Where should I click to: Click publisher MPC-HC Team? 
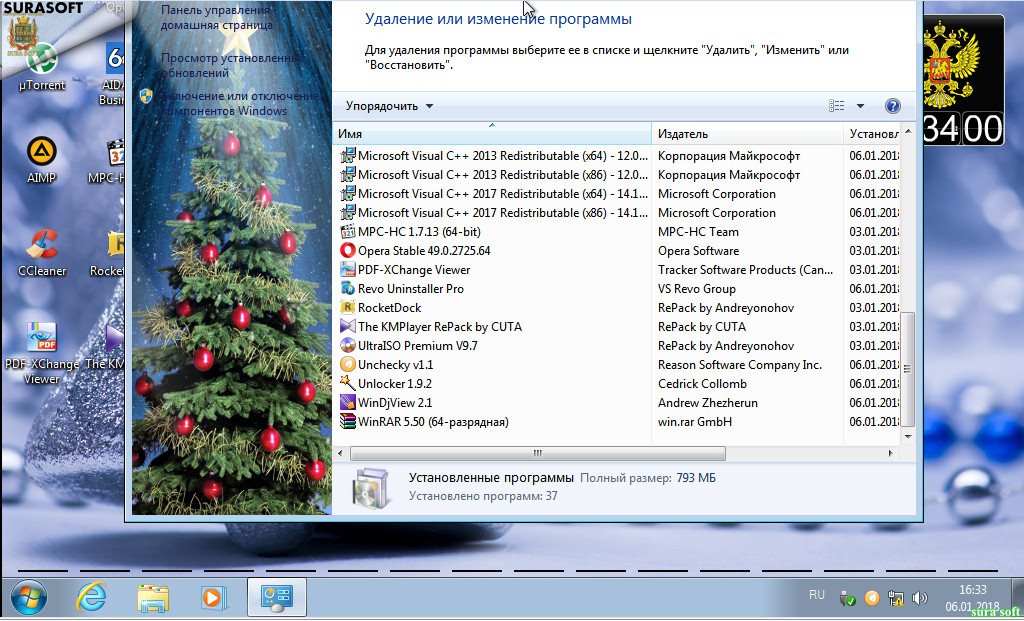(698, 232)
